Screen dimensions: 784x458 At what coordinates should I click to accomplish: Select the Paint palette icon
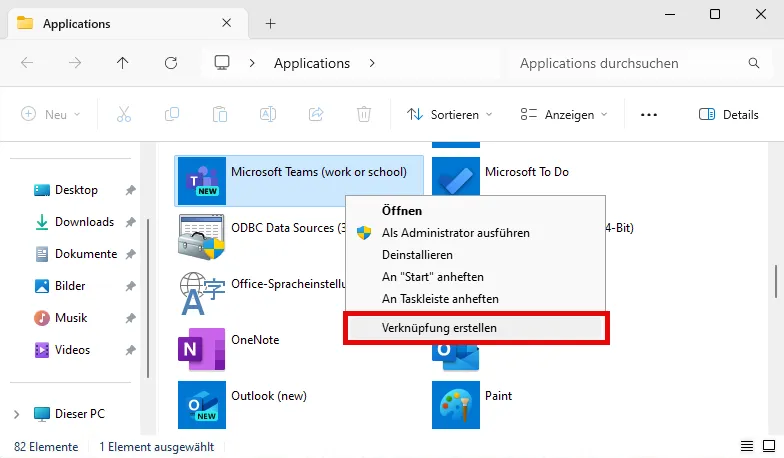pyautogui.click(x=456, y=405)
